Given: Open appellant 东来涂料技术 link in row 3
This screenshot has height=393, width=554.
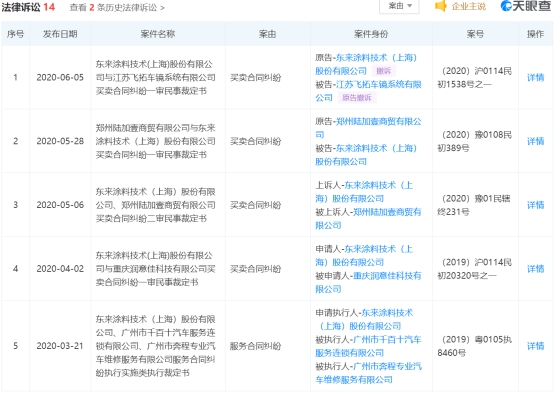Looking at the screenshot, I should coord(364,192).
